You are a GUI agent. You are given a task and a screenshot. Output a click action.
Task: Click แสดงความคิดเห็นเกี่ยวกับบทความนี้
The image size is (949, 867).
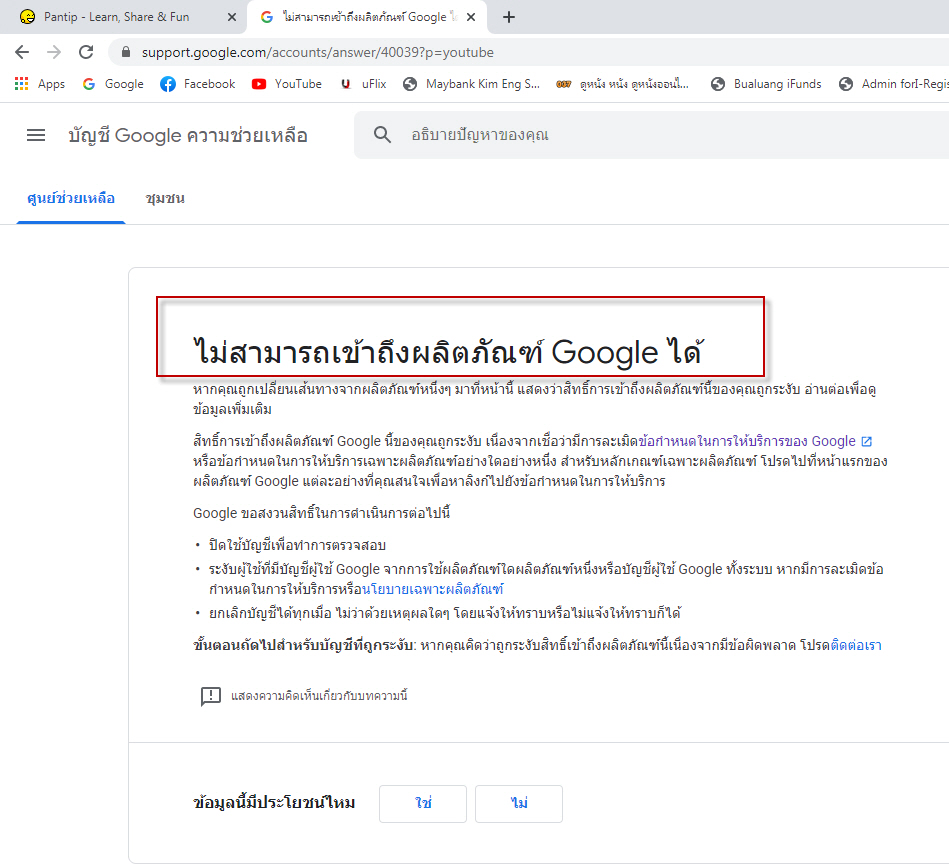point(319,696)
